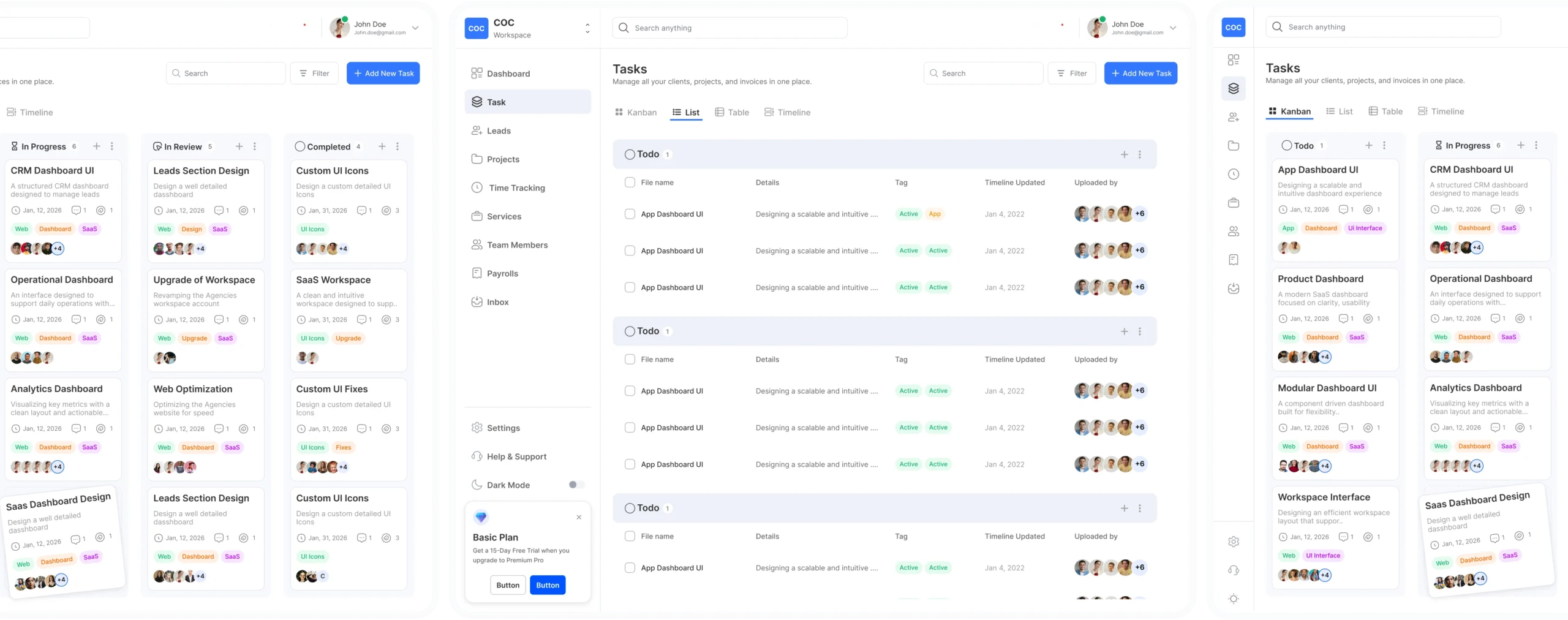Click plus icon in Completed column header
Image resolution: width=1568 pixels, height=620 pixels.
pos(382,146)
